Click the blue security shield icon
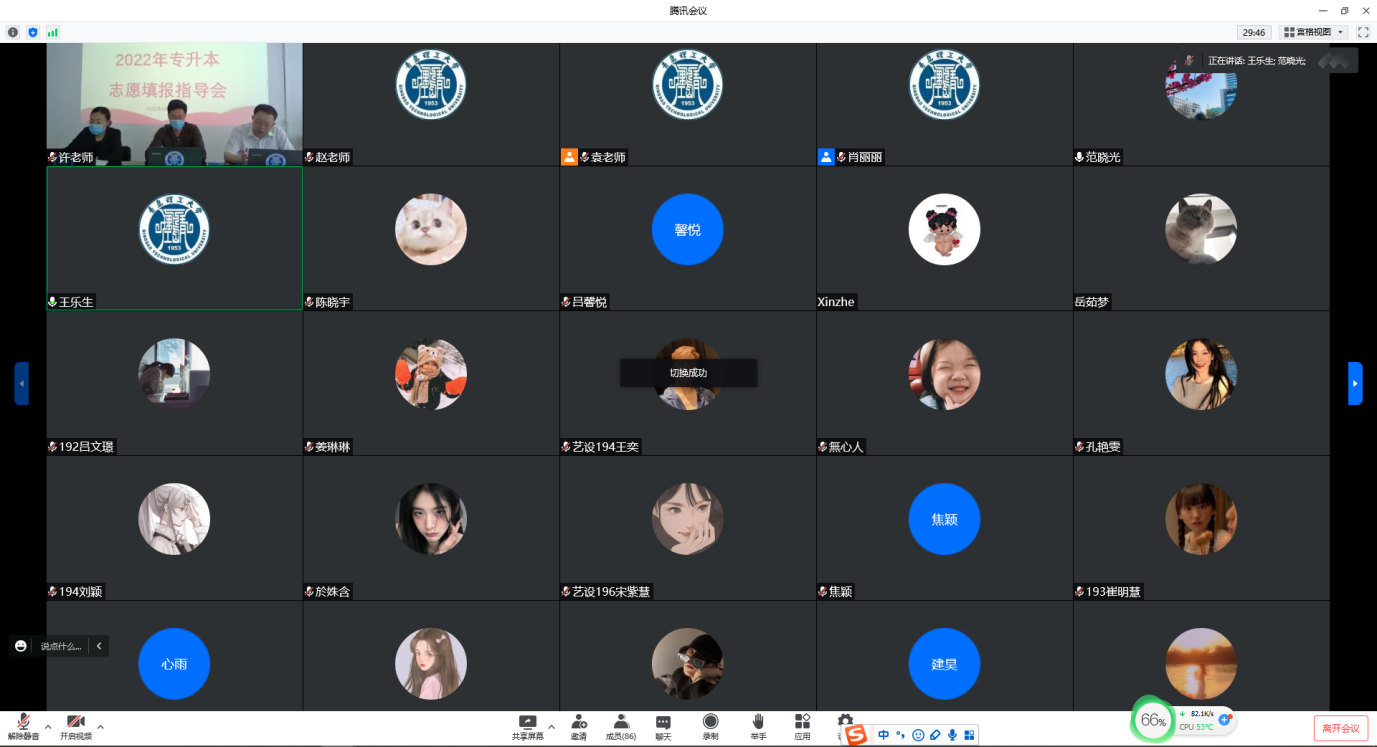The width and height of the screenshot is (1377, 747). pos(33,32)
